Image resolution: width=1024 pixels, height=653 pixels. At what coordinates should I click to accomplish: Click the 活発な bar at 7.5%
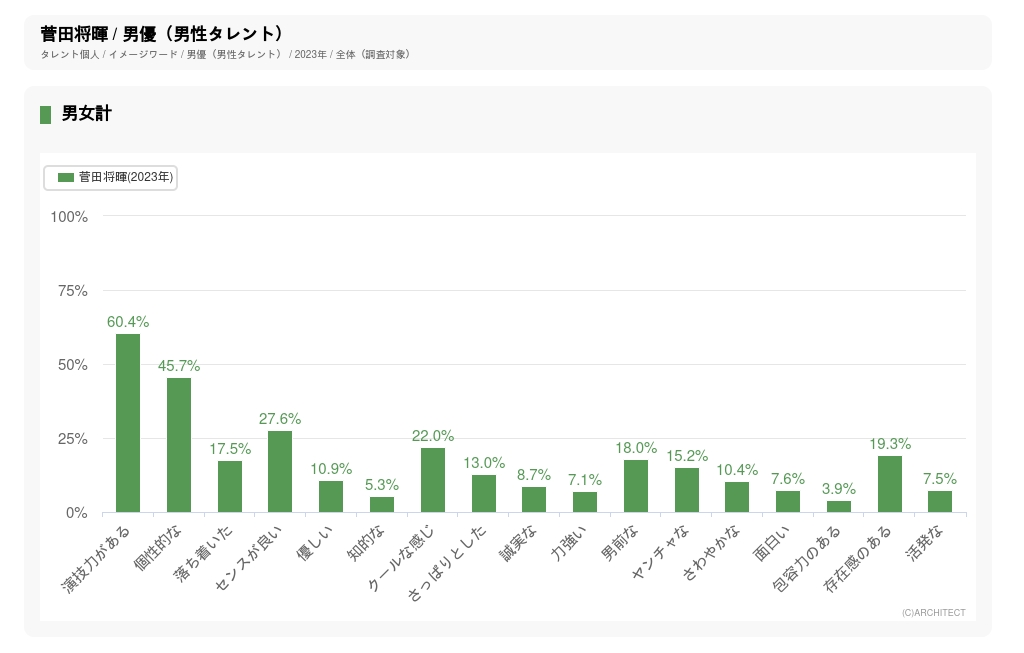tap(940, 502)
